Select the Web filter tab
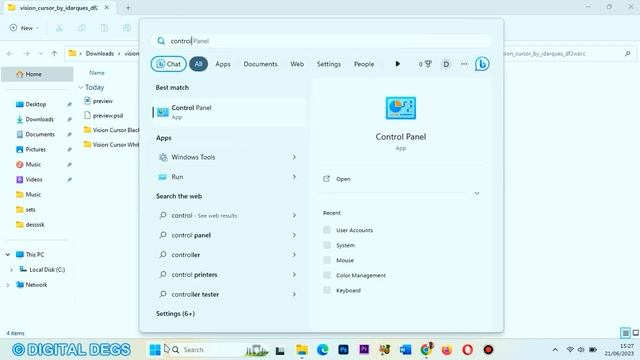Viewport: 640px width, 360px height. point(297,64)
